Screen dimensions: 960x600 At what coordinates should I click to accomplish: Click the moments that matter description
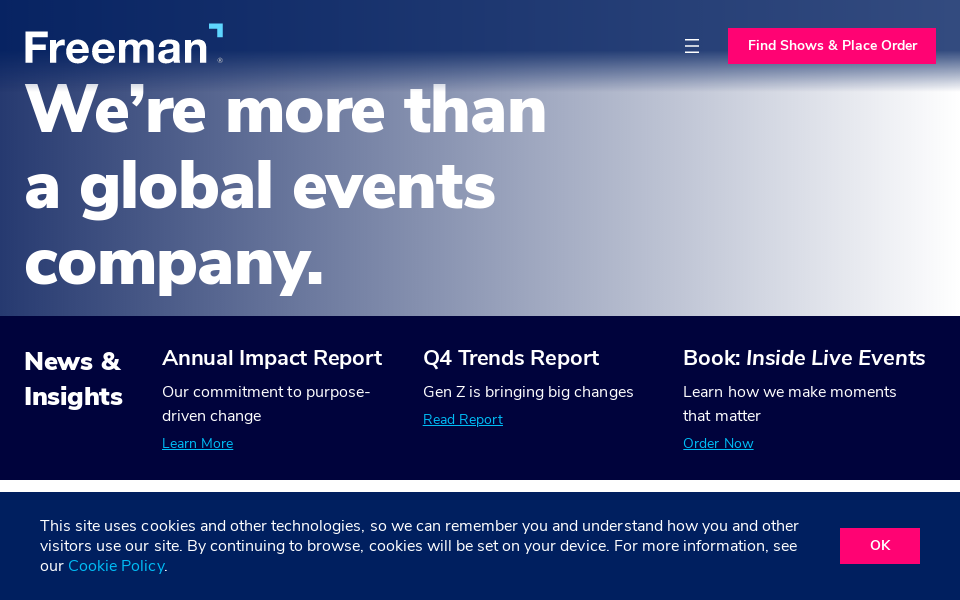[x=789, y=404]
